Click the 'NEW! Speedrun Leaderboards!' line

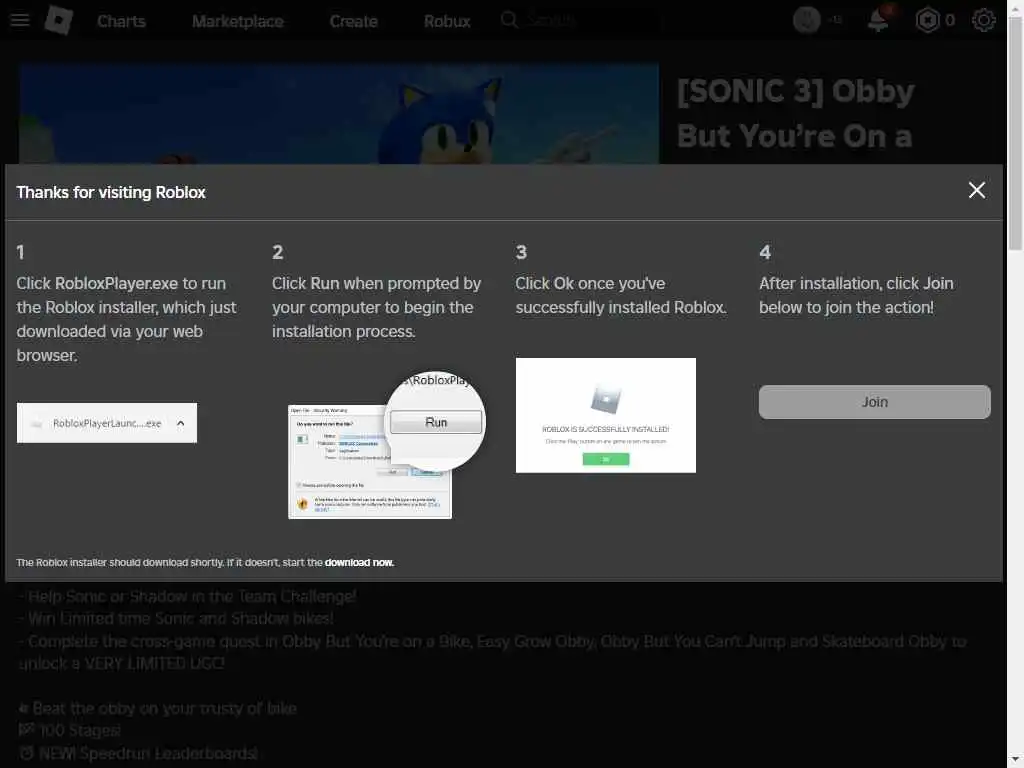(138, 753)
